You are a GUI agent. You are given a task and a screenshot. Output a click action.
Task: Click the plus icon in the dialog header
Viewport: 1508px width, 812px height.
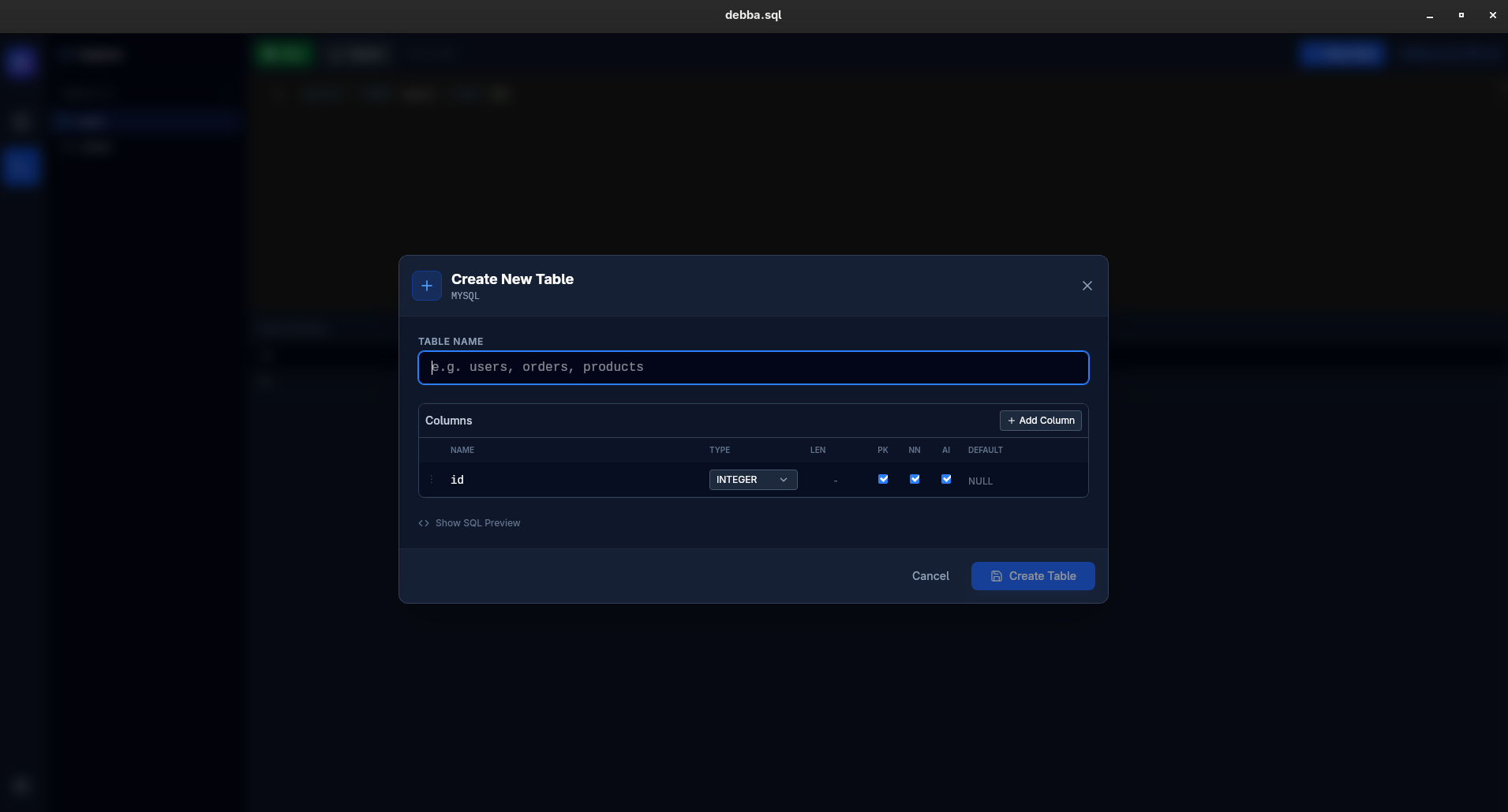click(426, 286)
